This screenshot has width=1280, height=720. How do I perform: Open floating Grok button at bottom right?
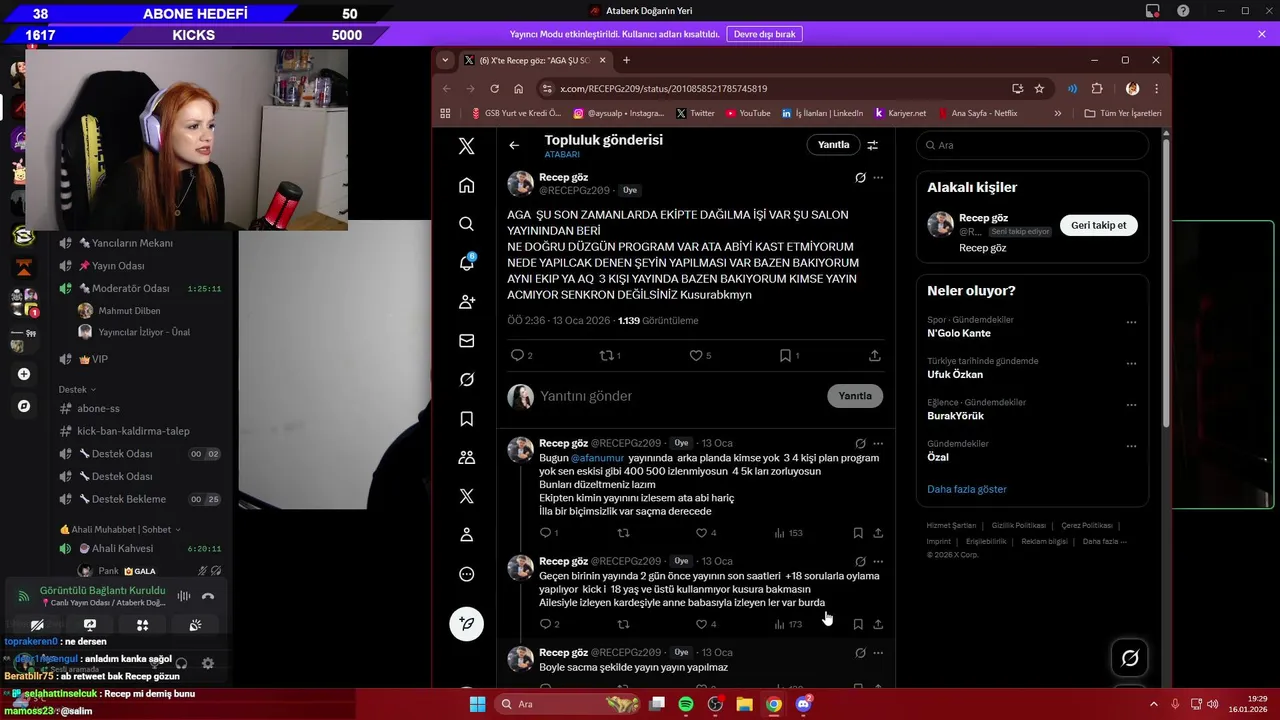[x=1130, y=658]
